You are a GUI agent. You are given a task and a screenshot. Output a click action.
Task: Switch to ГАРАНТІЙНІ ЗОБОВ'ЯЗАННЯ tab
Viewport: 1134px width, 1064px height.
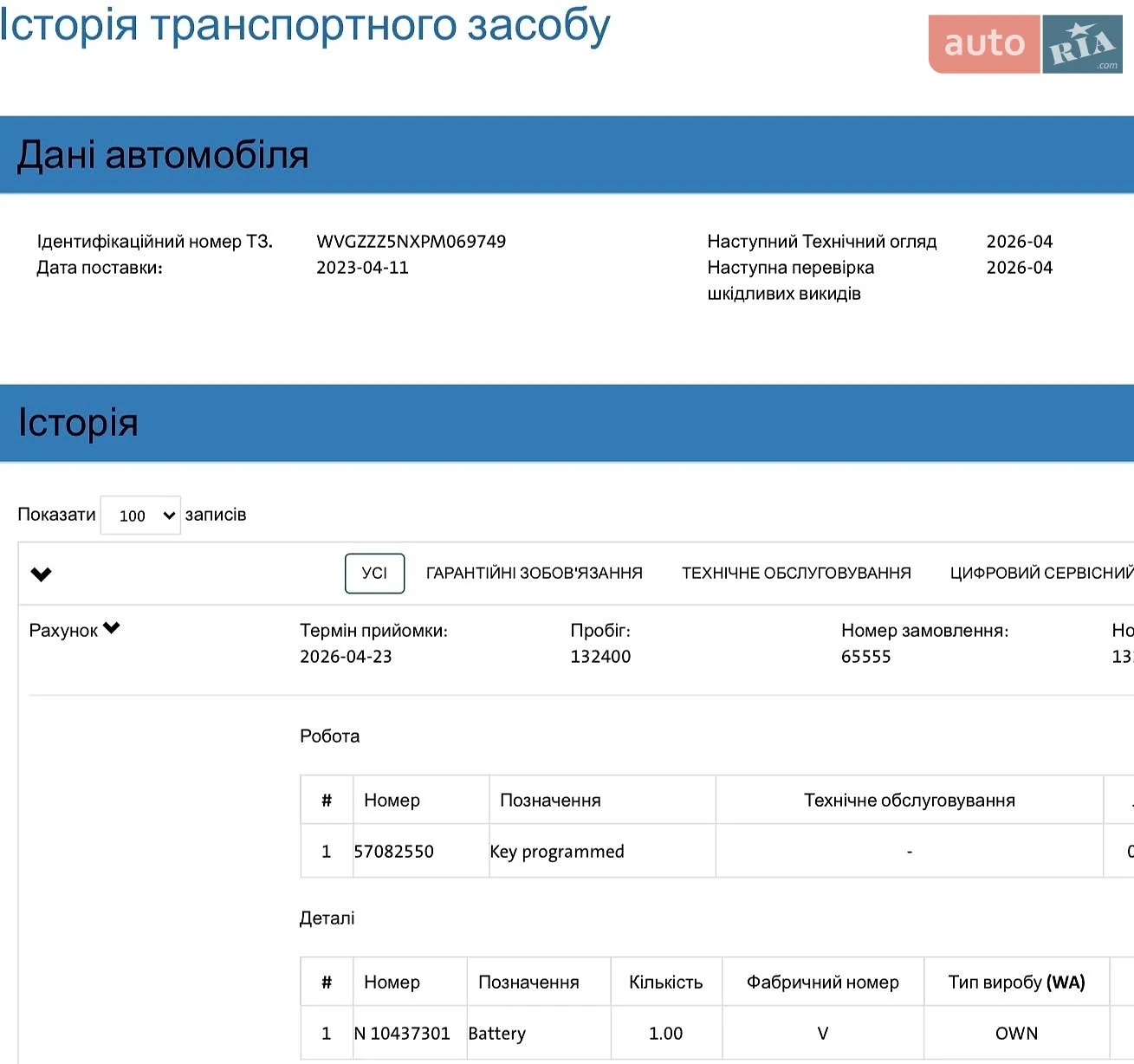pyautogui.click(x=535, y=574)
